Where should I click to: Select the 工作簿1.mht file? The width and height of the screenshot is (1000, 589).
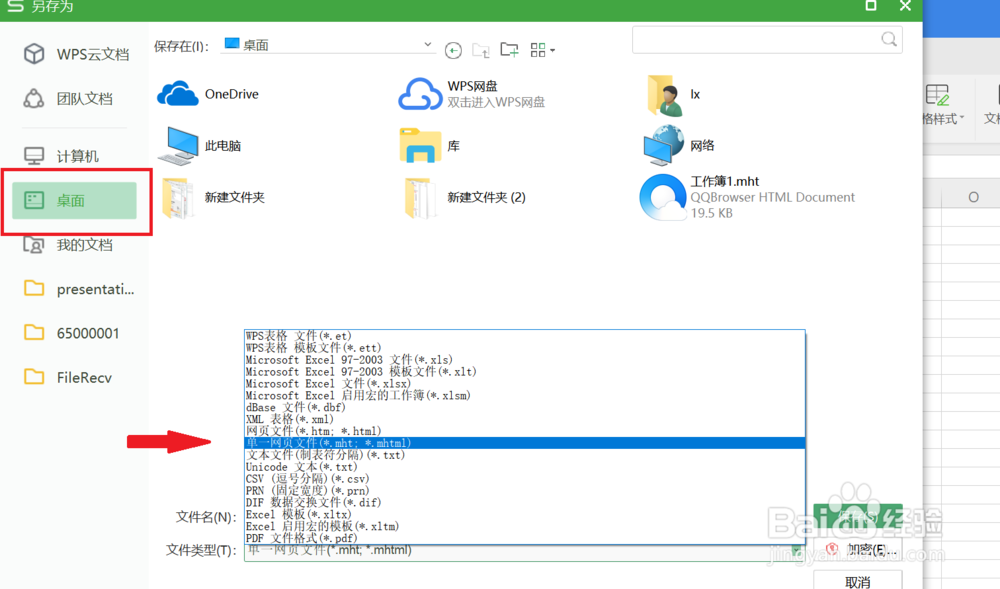(746, 197)
